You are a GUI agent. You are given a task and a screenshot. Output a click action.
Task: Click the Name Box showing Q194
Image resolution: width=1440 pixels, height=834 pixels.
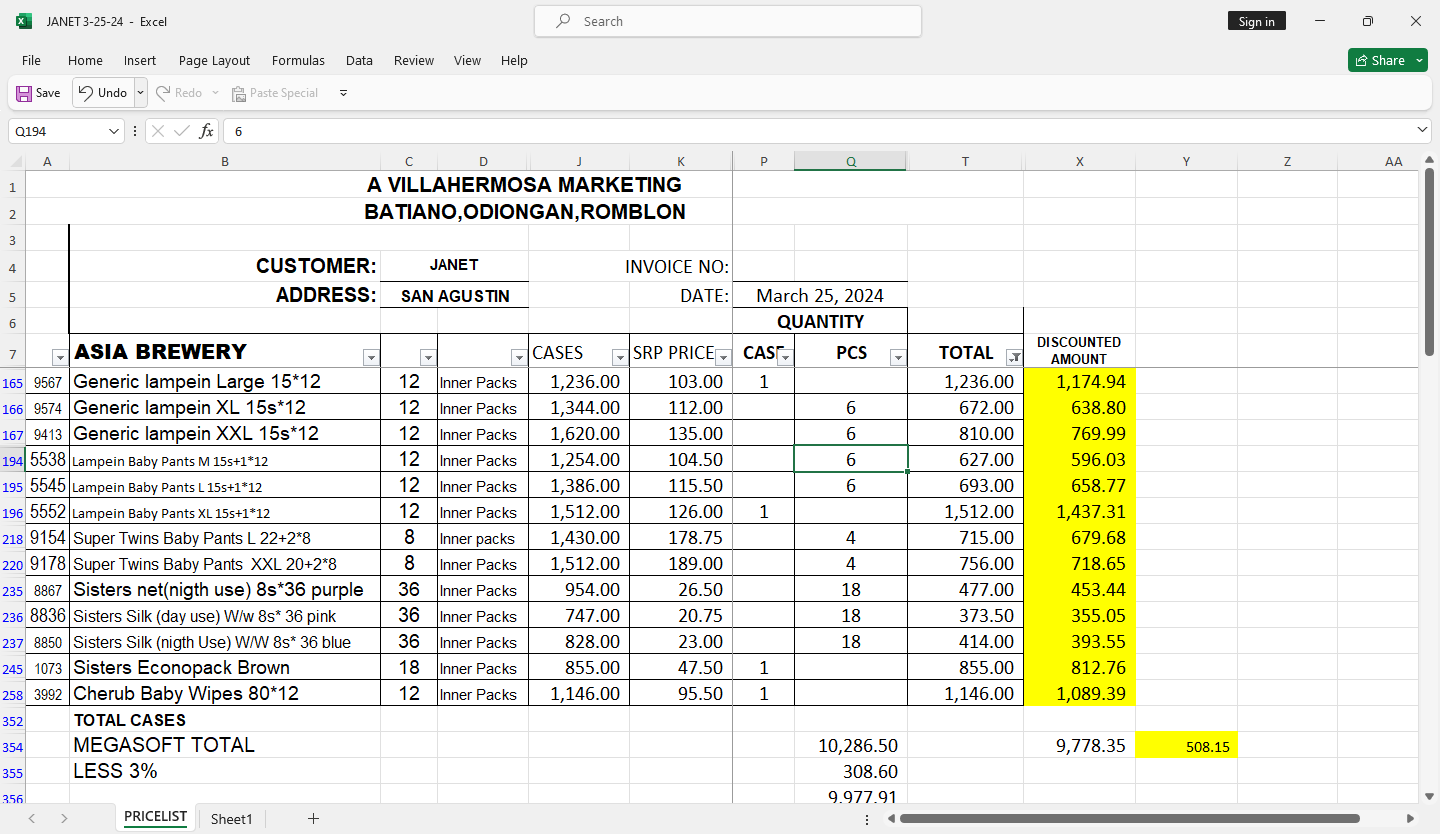(56, 131)
